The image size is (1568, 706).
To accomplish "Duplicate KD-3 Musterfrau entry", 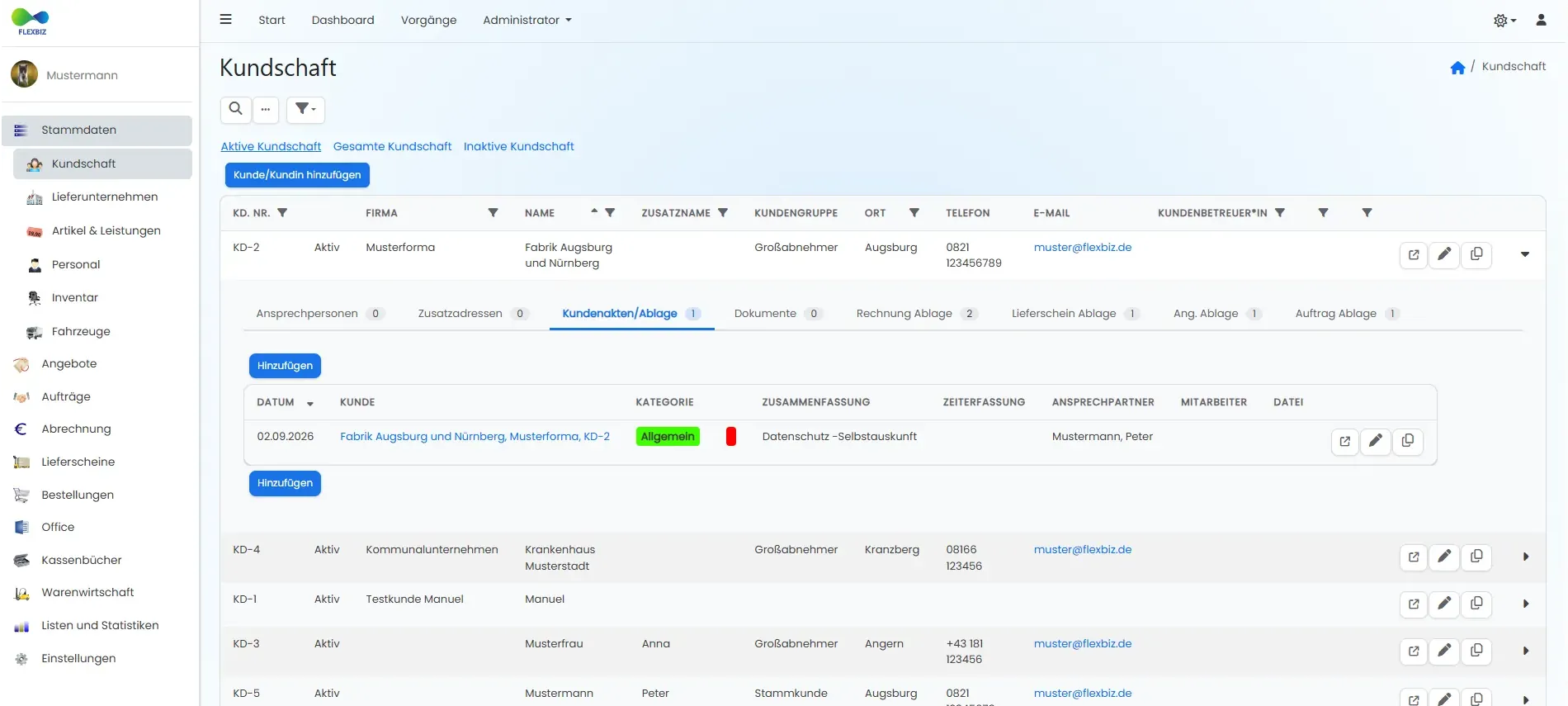I will coord(1476,651).
